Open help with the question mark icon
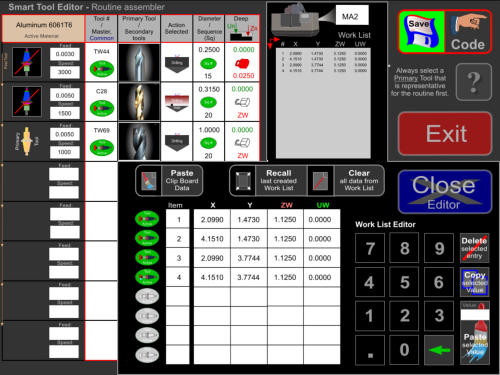 coord(474,82)
